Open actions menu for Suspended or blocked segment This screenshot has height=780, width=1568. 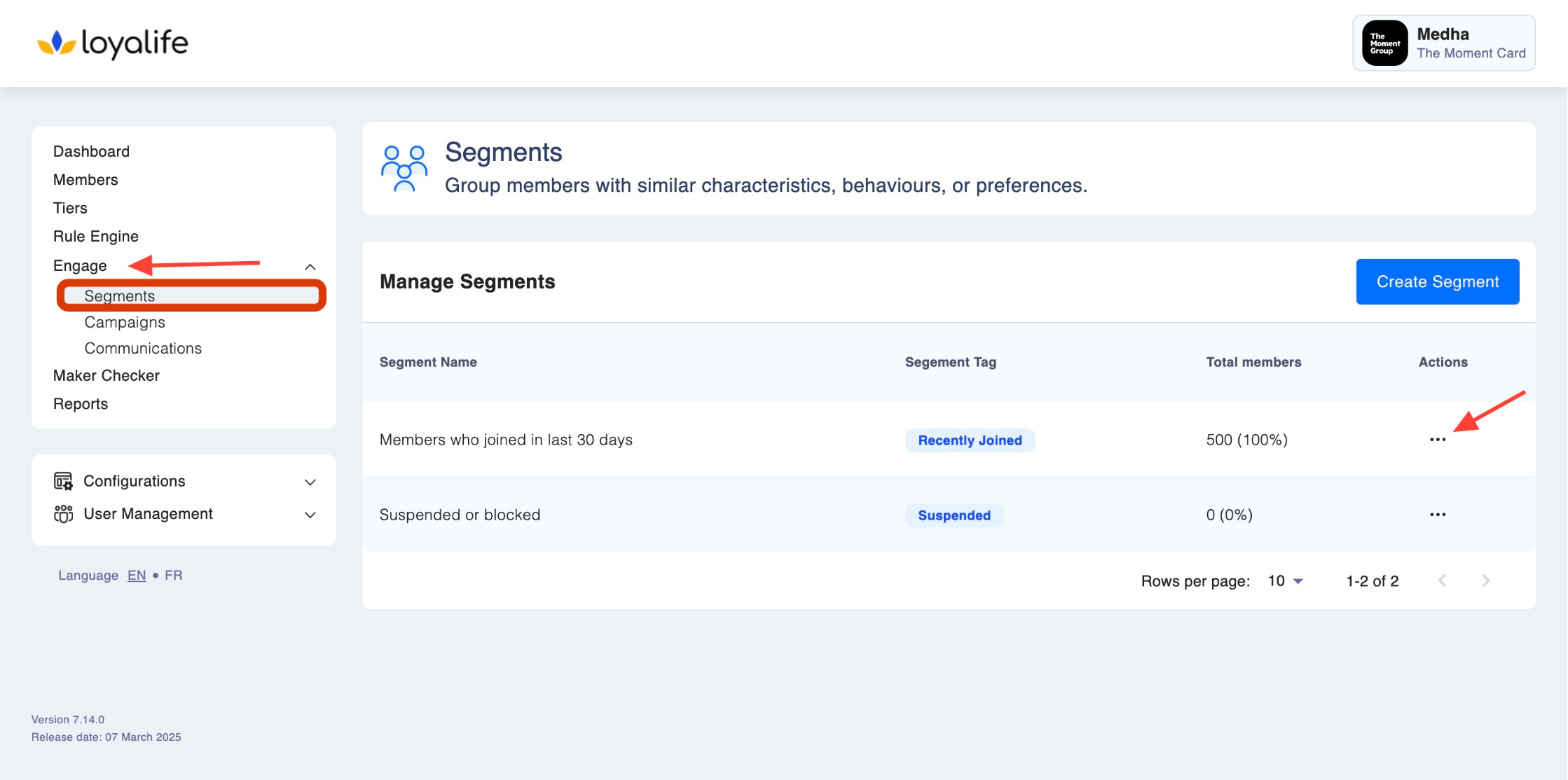click(x=1437, y=515)
